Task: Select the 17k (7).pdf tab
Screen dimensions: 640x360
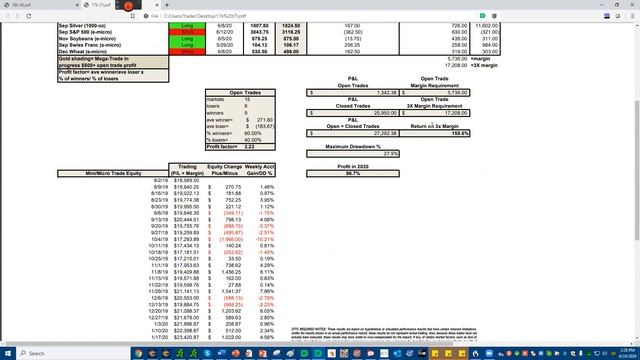Action: (x=100, y=5)
